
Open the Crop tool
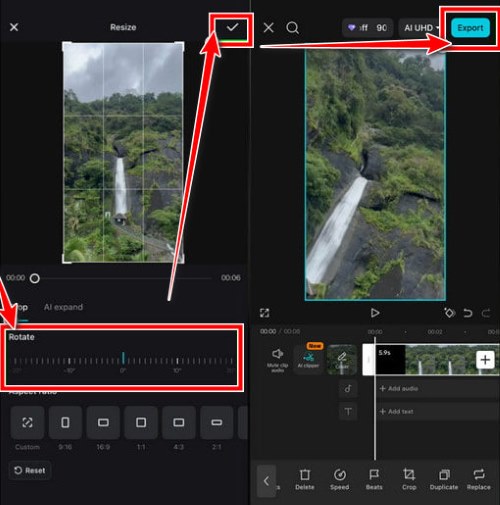(x=409, y=480)
